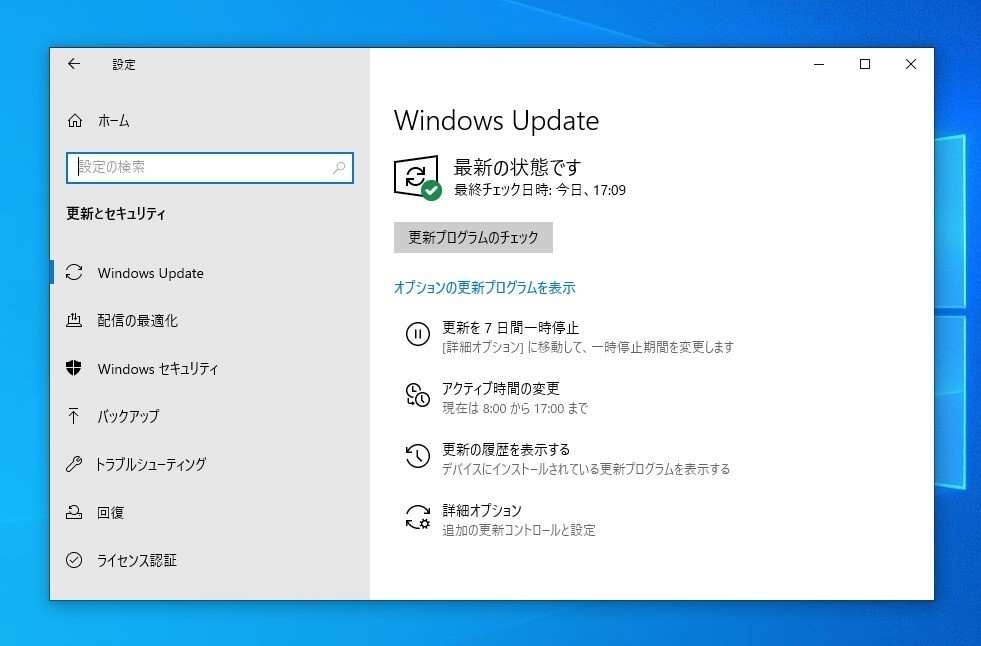This screenshot has height=646, width=981.
Task: Click 最新の状態です status text
Action: (x=517, y=167)
